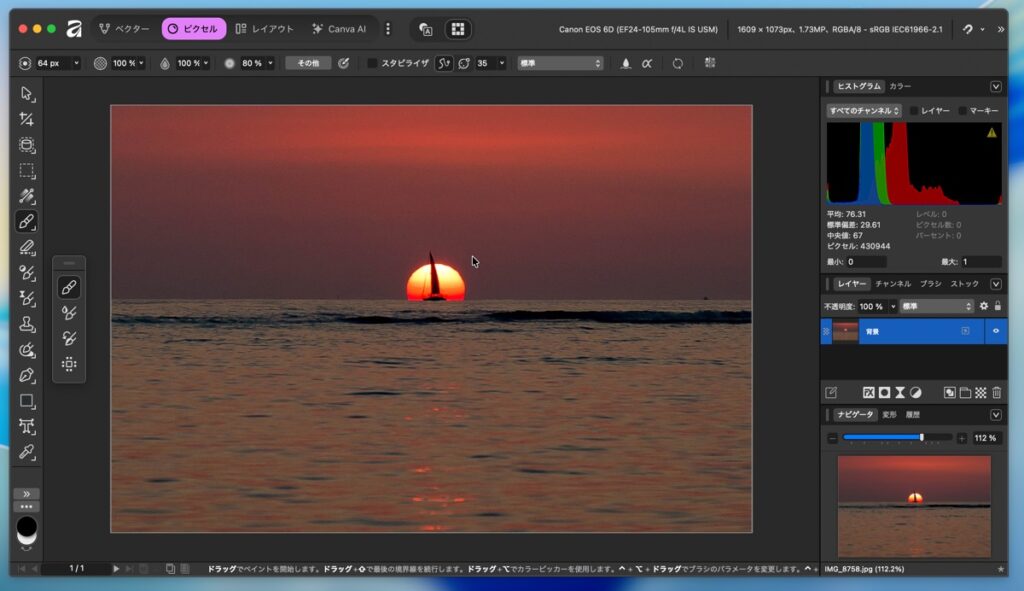This screenshot has width=1024, height=591.
Task: Choose the rectangular Marquee selection tool
Action: tap(27, 171)
